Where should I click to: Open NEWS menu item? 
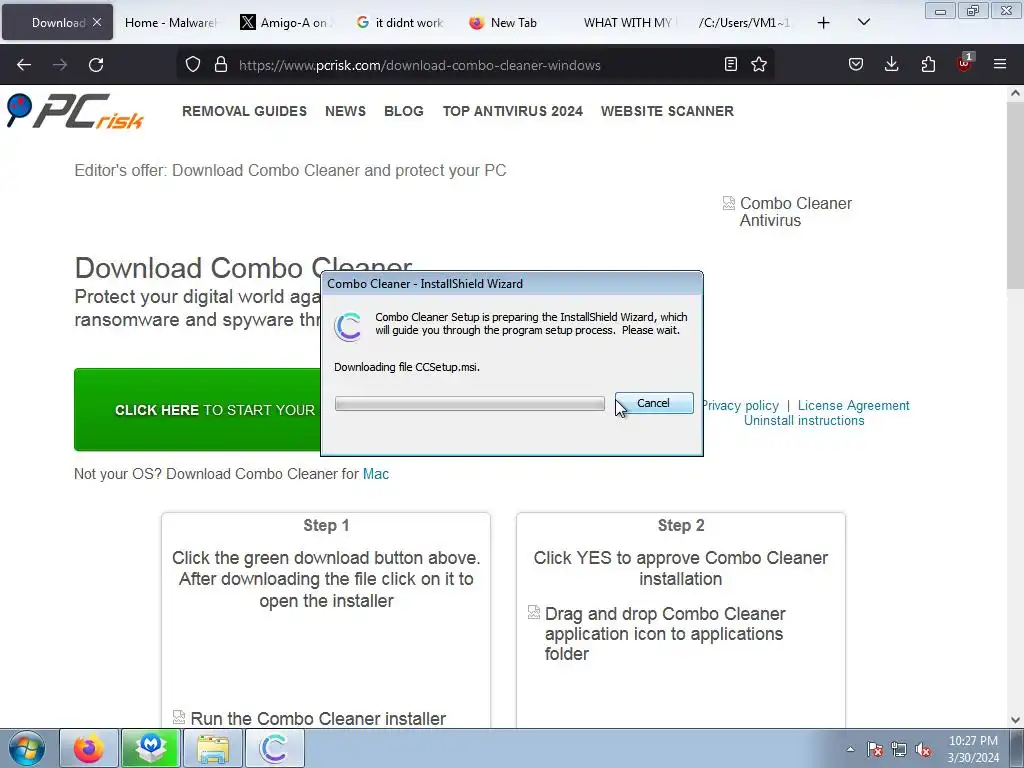point(345,111)
